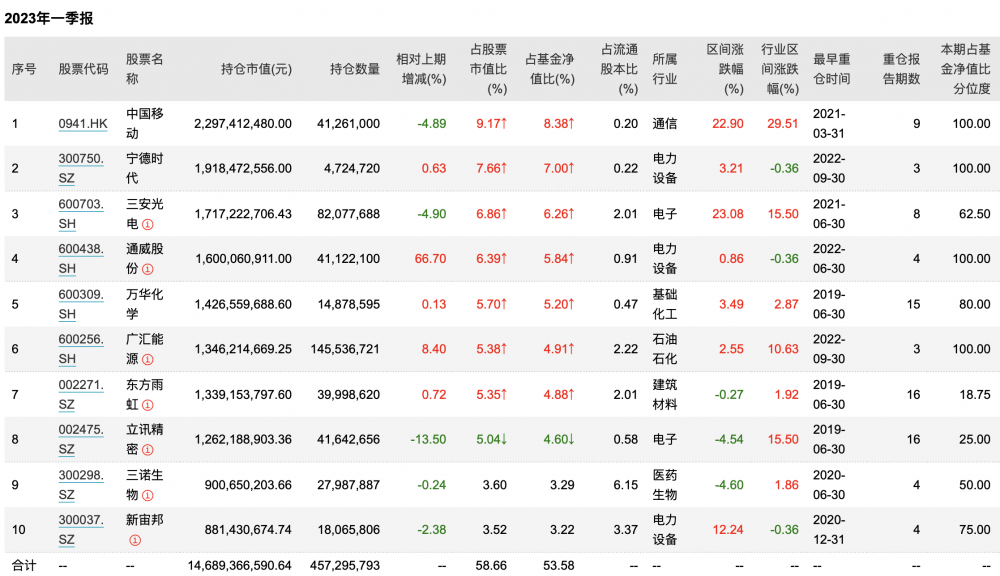The height and width of the screenshot is (576, 1000).
Task: Click the red info icon beside 三诺生物
Action: (x=147, y=496)
